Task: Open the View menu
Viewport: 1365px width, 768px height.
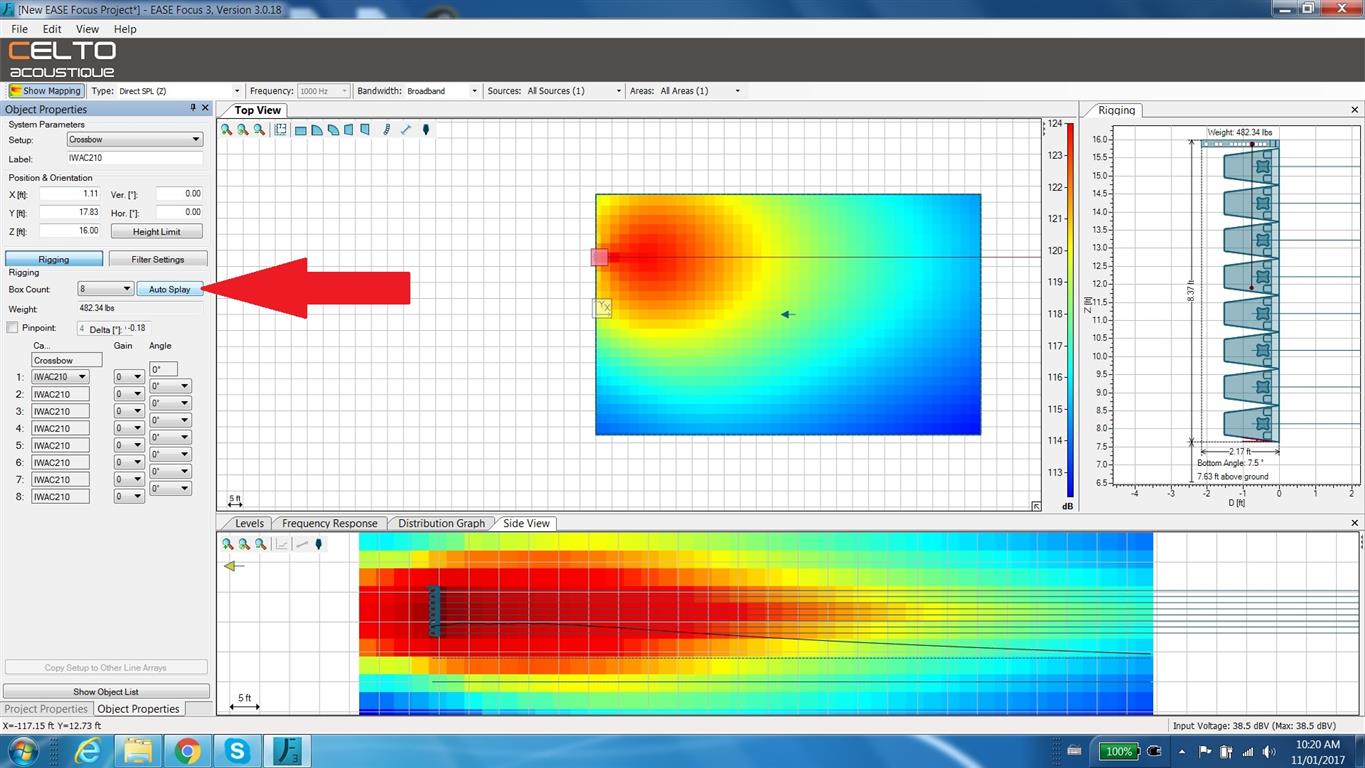Action: [88, 29]
